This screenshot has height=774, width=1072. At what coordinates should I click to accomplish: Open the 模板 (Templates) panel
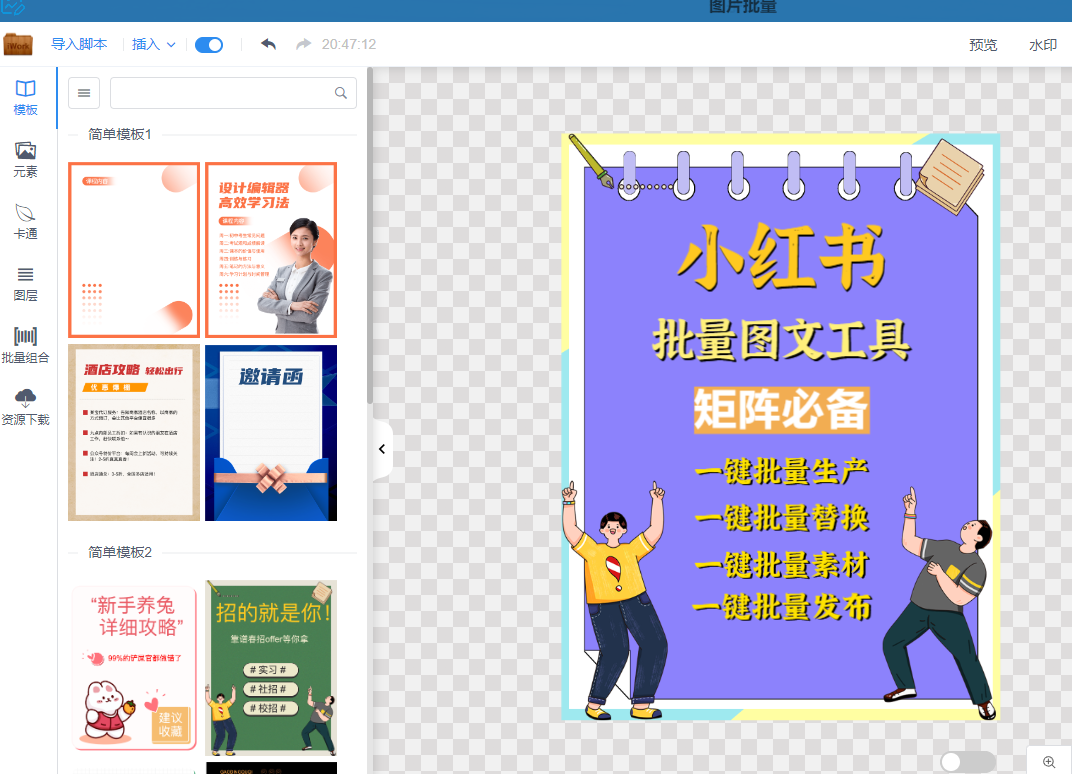[x=25, y=96]
